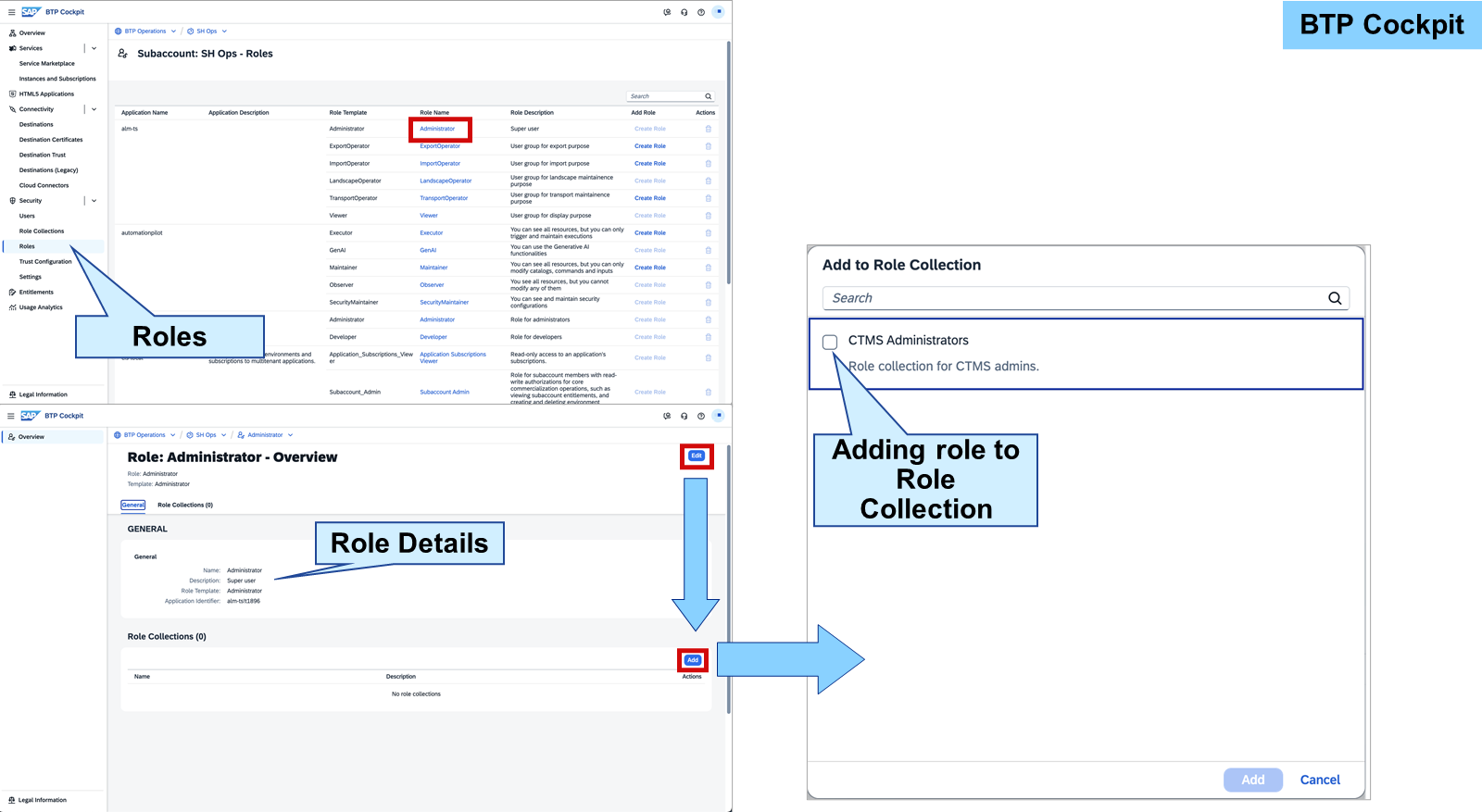The width and height of the screenshot is (1482, 812).
Task: Open the user avatar on the Roles page
Action: (x=719, y=12)
